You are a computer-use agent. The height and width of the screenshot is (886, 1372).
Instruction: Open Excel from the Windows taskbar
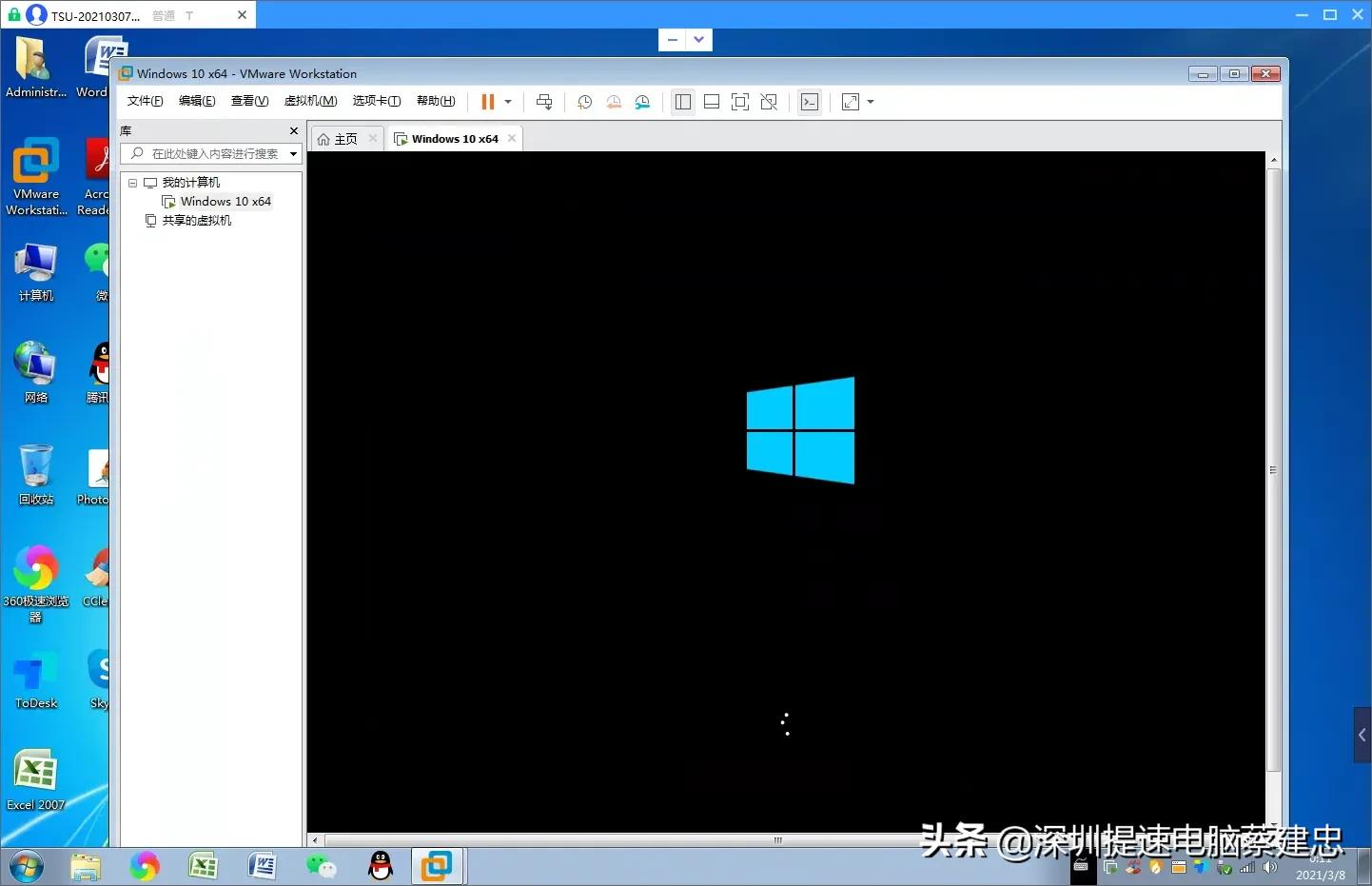tap(203, 866)
